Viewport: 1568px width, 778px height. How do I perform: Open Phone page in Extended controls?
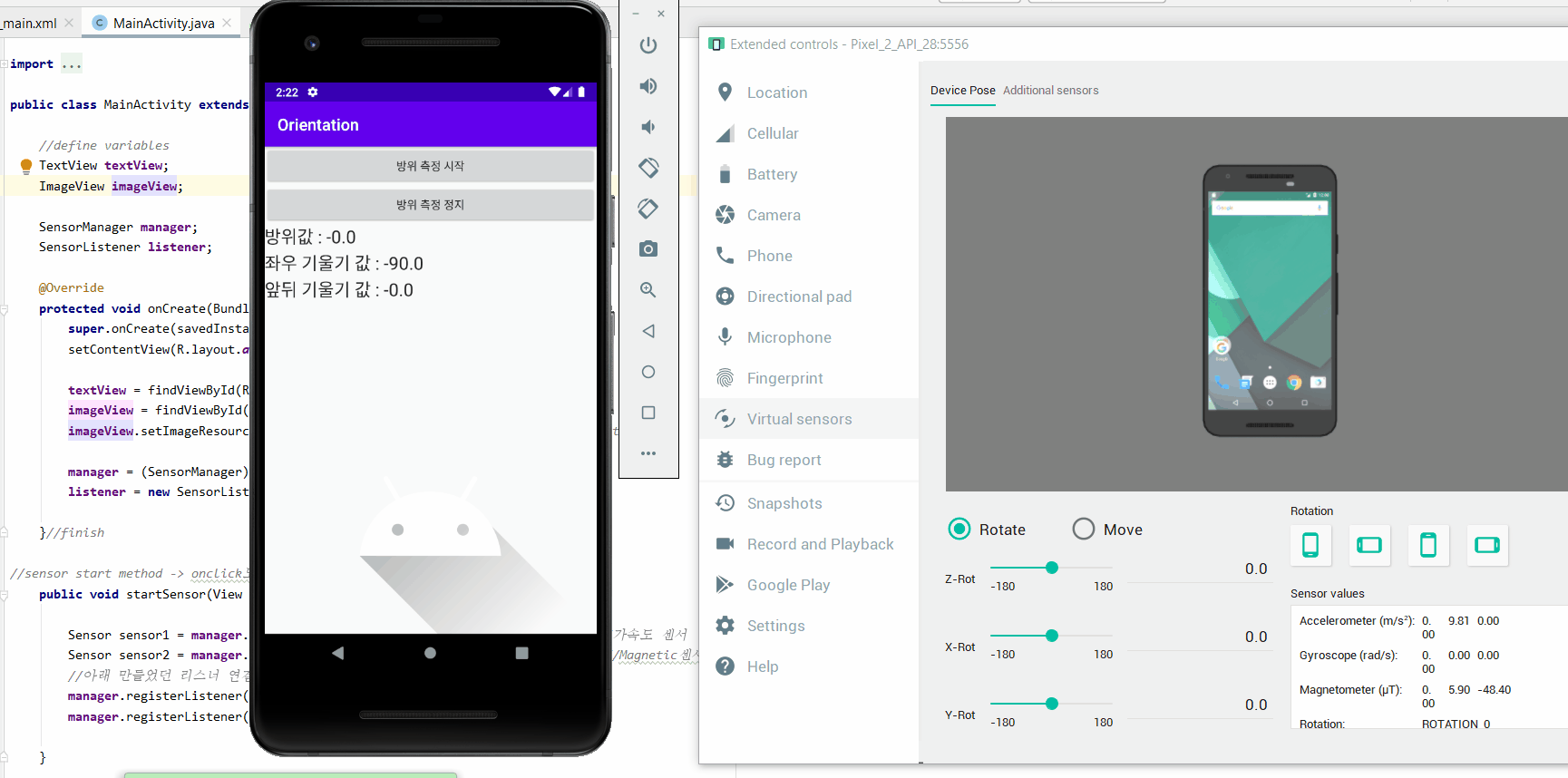pos(809,256)
